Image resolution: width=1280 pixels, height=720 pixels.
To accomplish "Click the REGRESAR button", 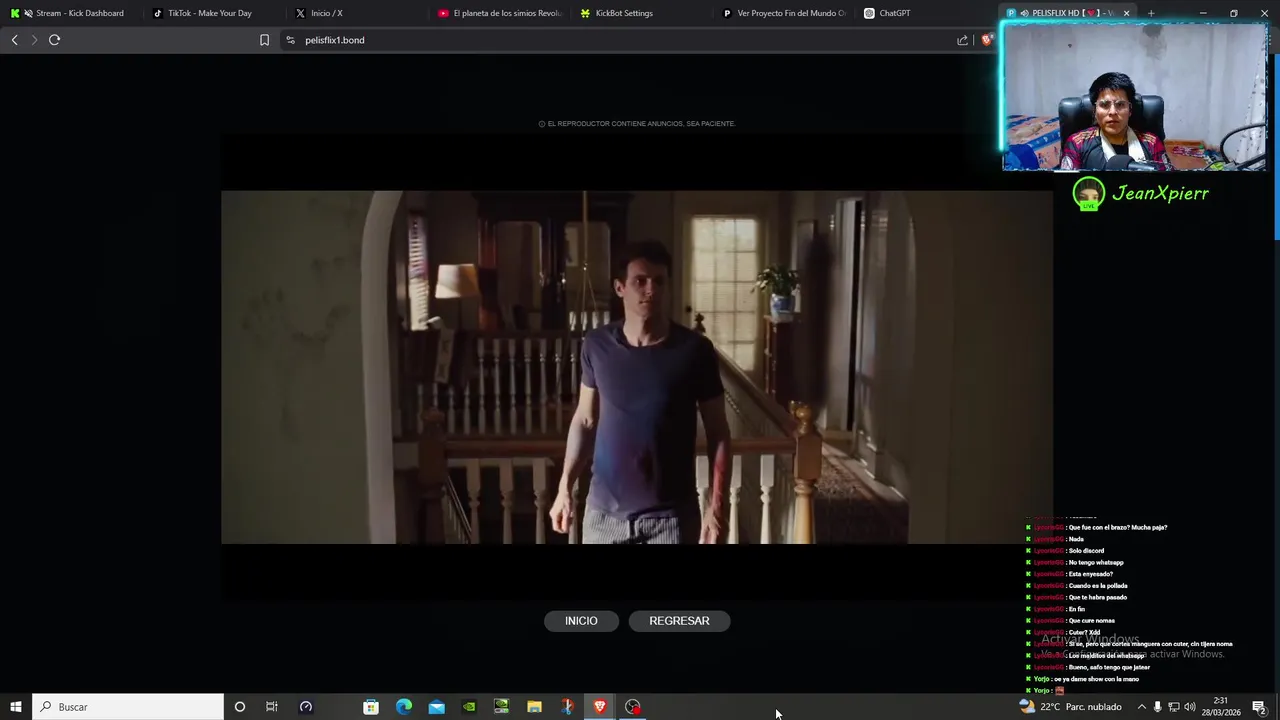I will tap(680, 621).
